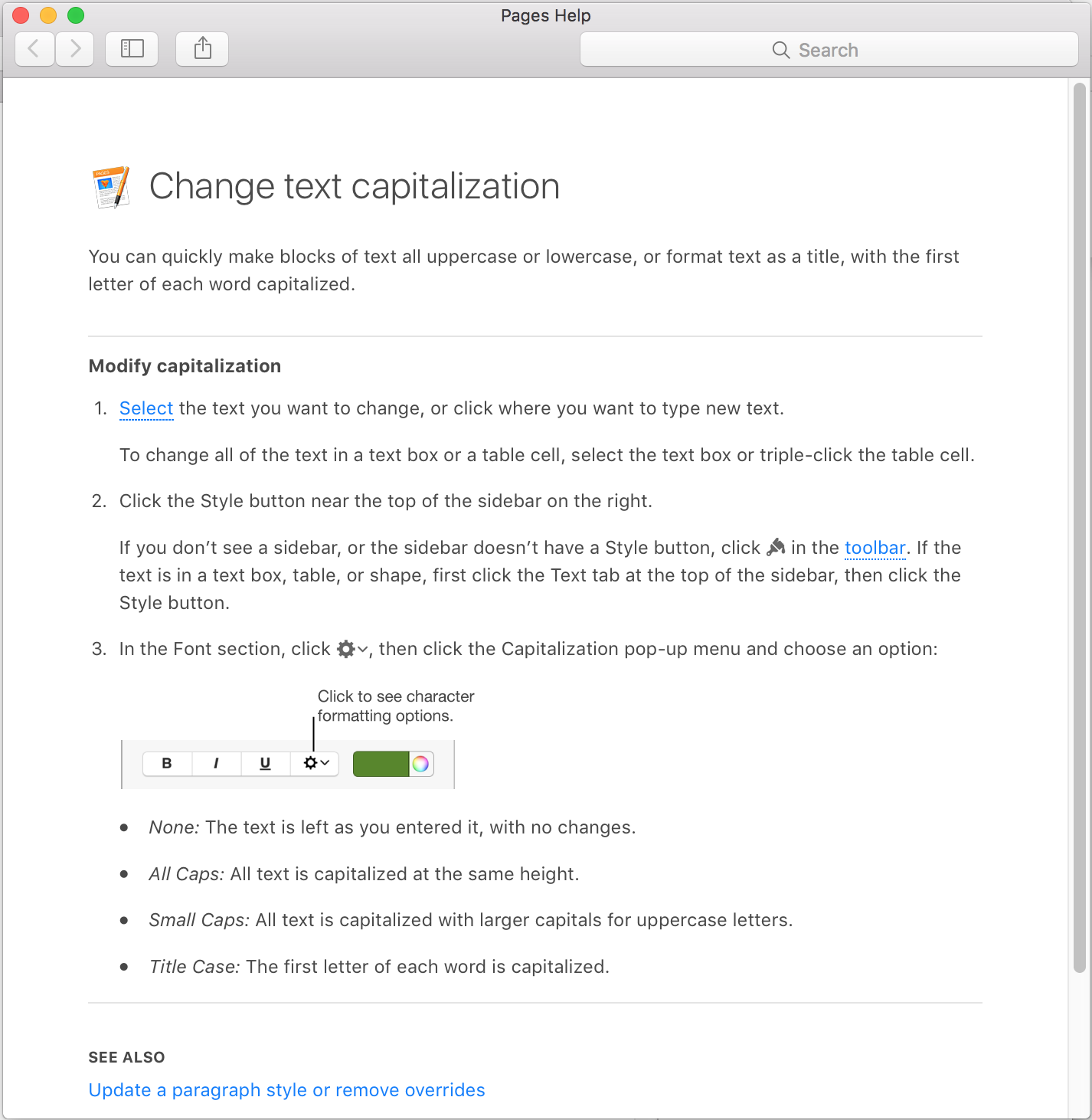Open the color wheel picker
Screen dimensions: 1092x1120
click(x=421, y=764)
